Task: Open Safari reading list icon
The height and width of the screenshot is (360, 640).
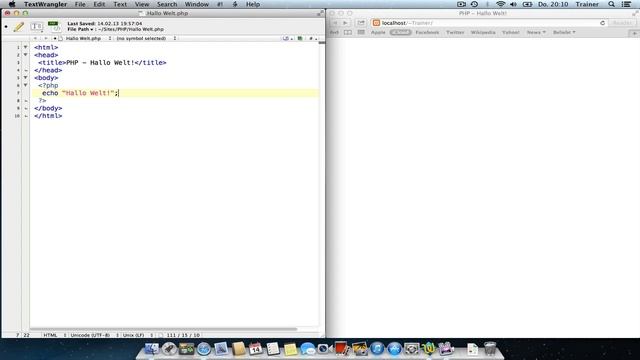Action: (x=348, y=32)
